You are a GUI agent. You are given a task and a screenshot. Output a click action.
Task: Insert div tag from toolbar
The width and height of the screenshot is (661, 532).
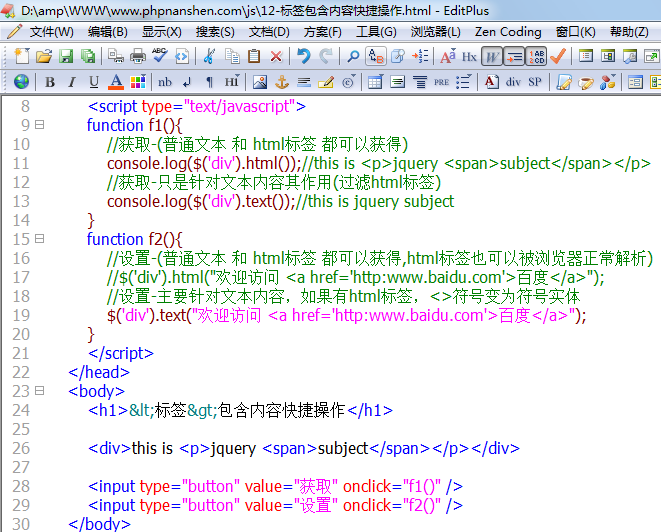click(513, 82)
